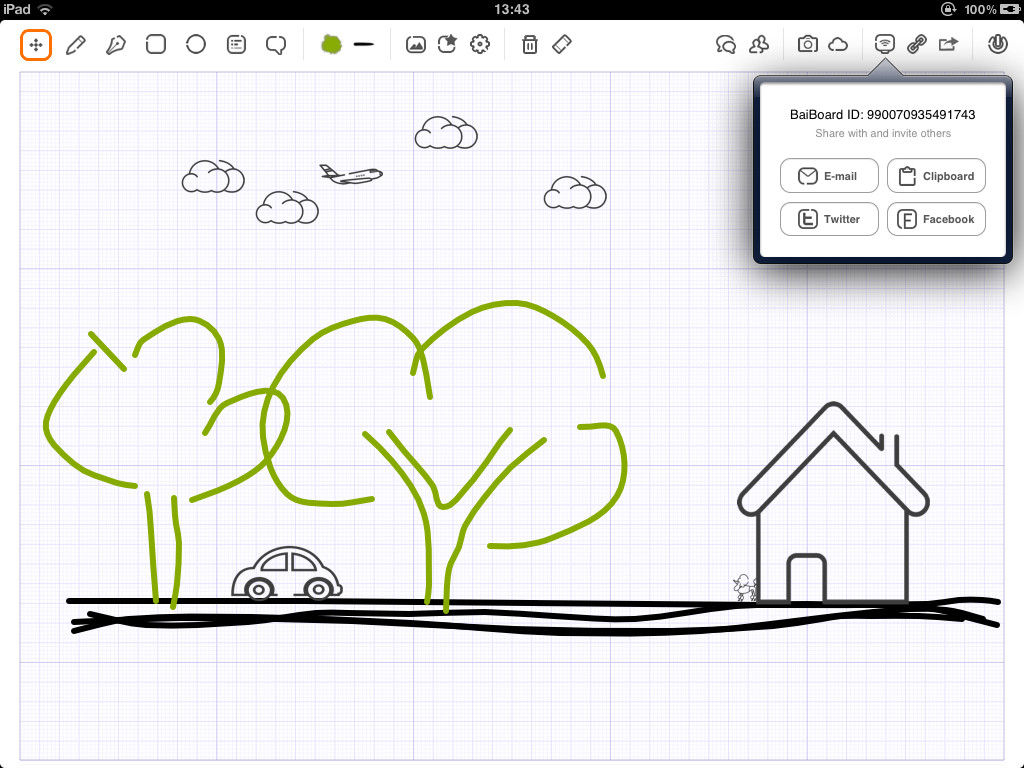Open the star stamp library
The image size is (1024, 768).
pos(447,44)
